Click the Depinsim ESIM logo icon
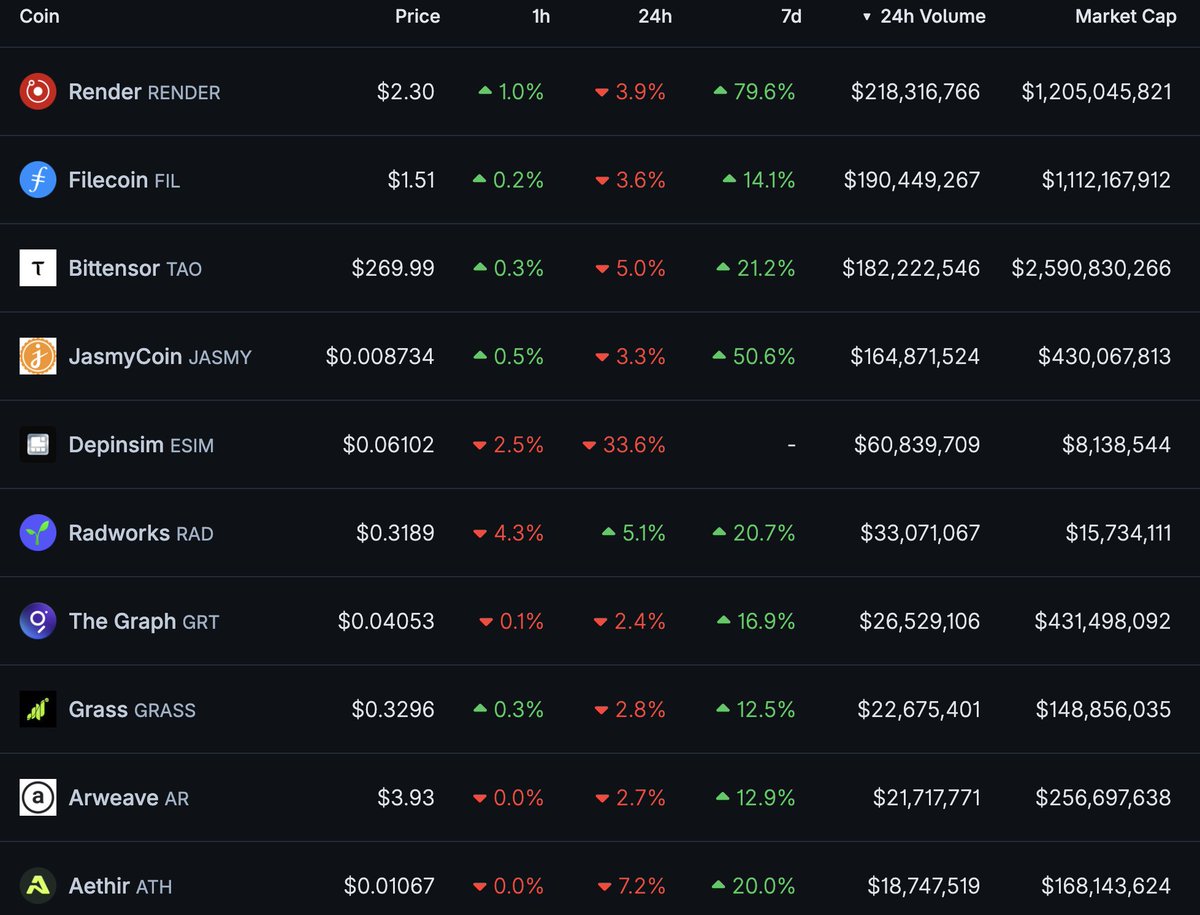Screen dimensions: 1200x915 38,444
